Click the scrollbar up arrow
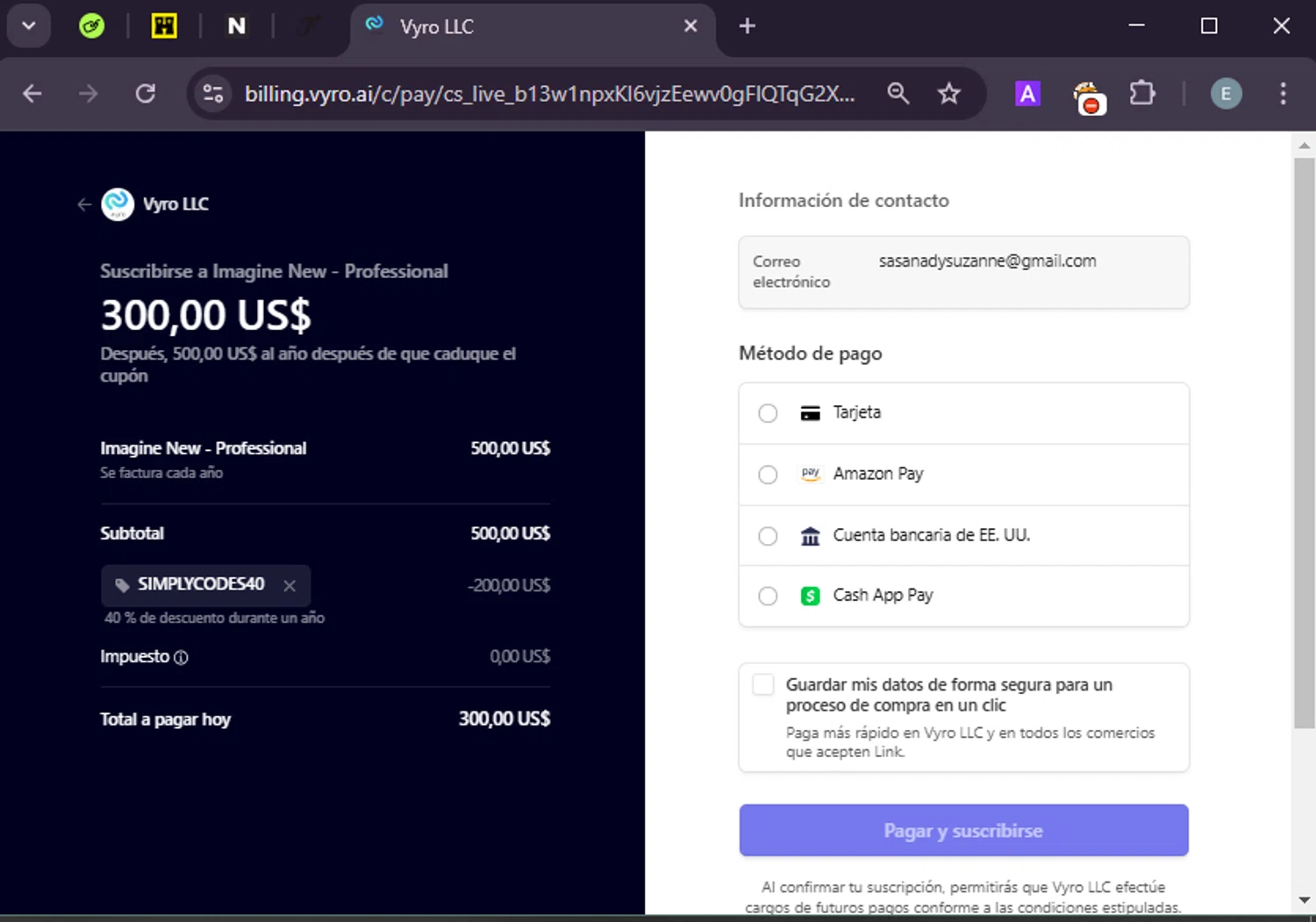 [1305, 146]
